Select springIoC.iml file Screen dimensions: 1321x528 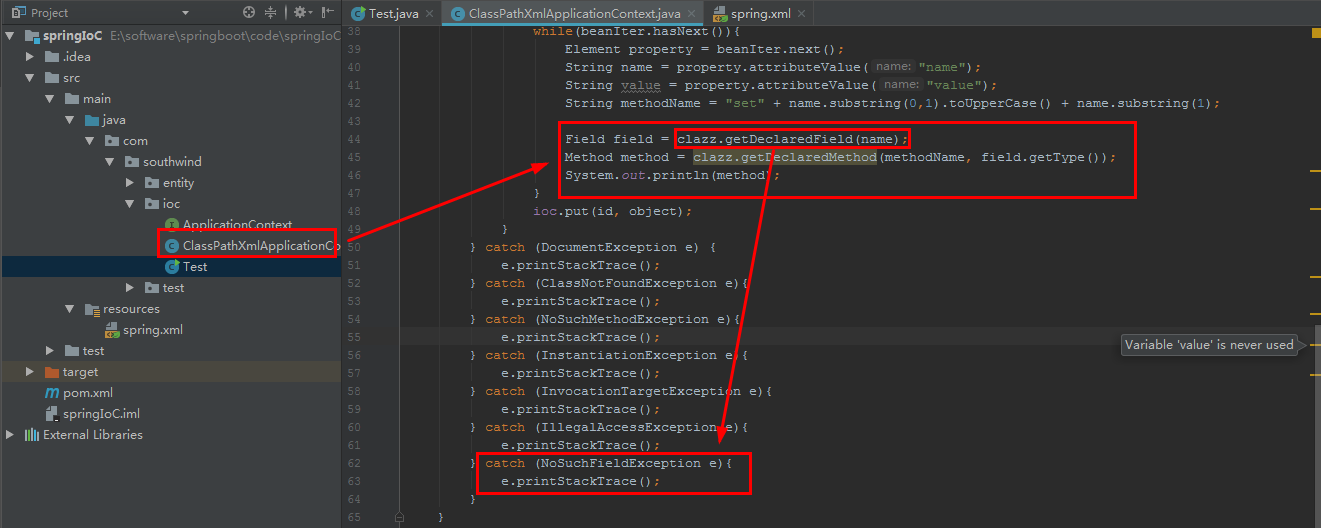click(x=101, y=414)
